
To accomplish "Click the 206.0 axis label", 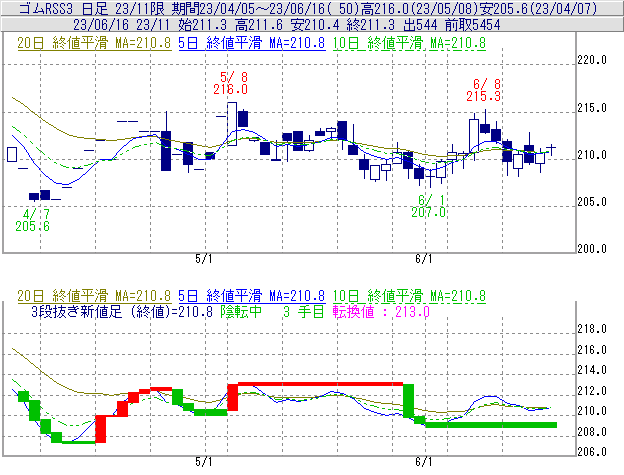I will point(592,452).
